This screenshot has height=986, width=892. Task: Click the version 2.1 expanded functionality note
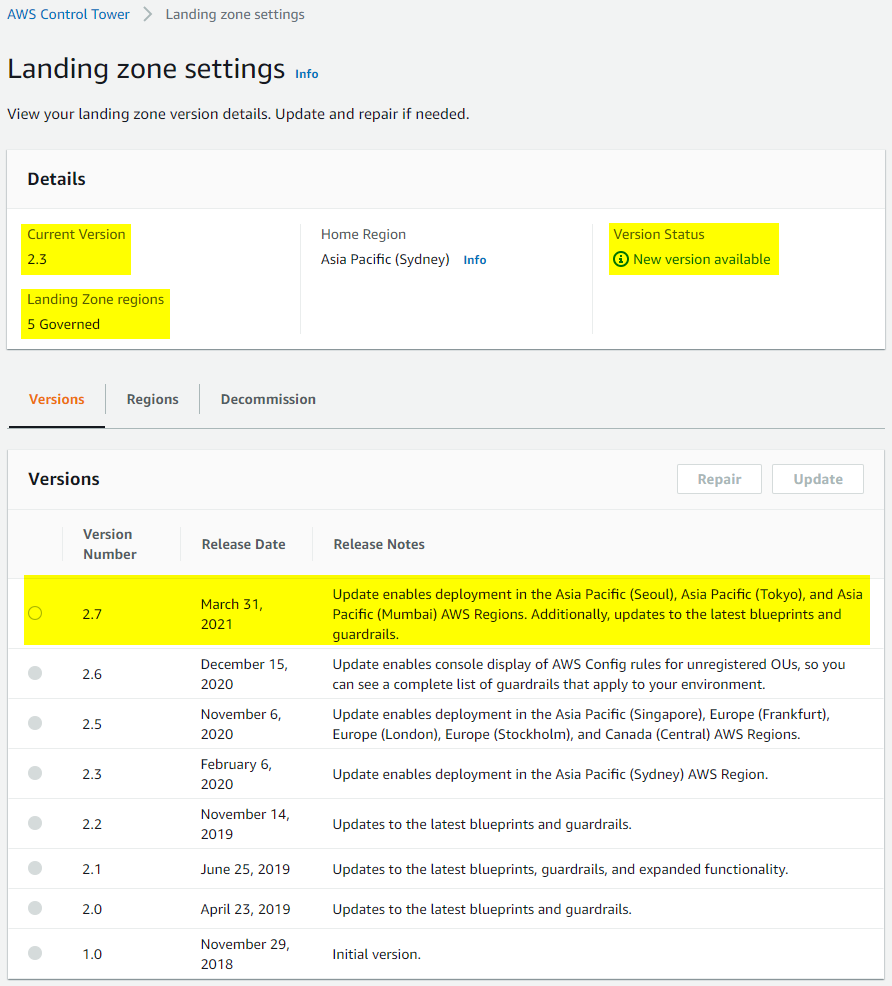(x=560, y=869)
